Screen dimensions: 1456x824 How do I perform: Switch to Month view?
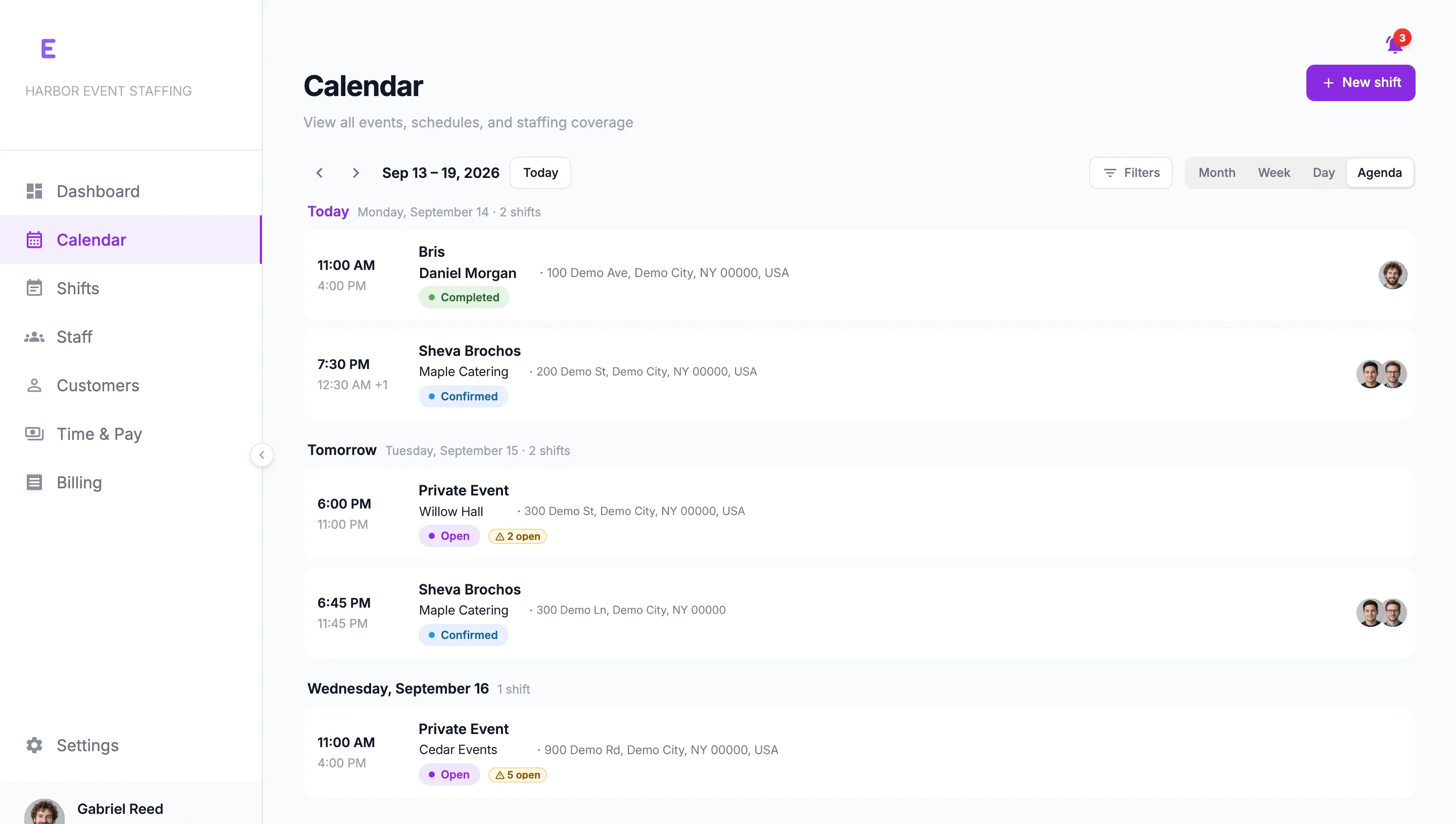(1217, 172)
